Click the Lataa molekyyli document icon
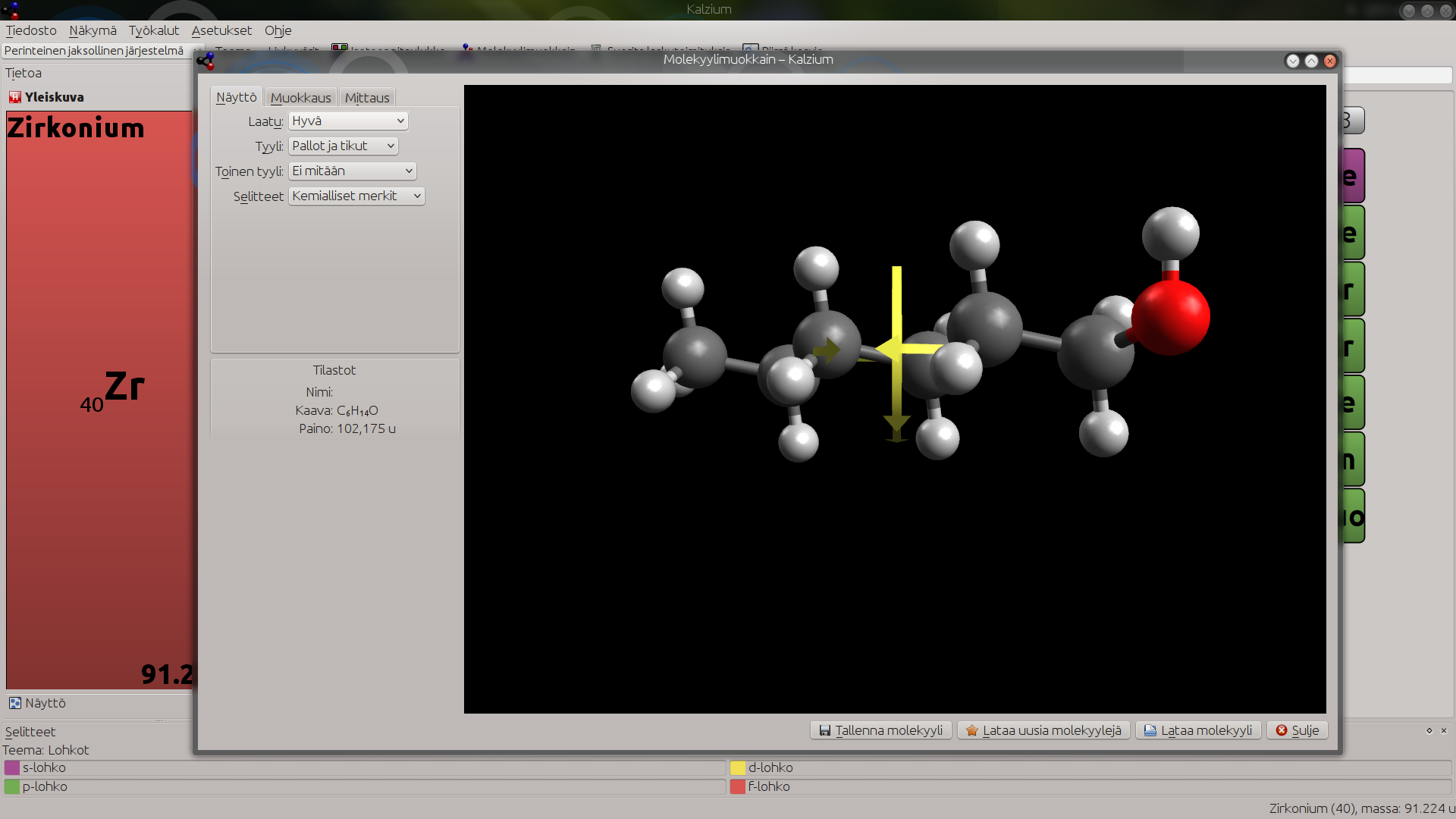Screen dimensions: 1456x819 pos(1150,730)
